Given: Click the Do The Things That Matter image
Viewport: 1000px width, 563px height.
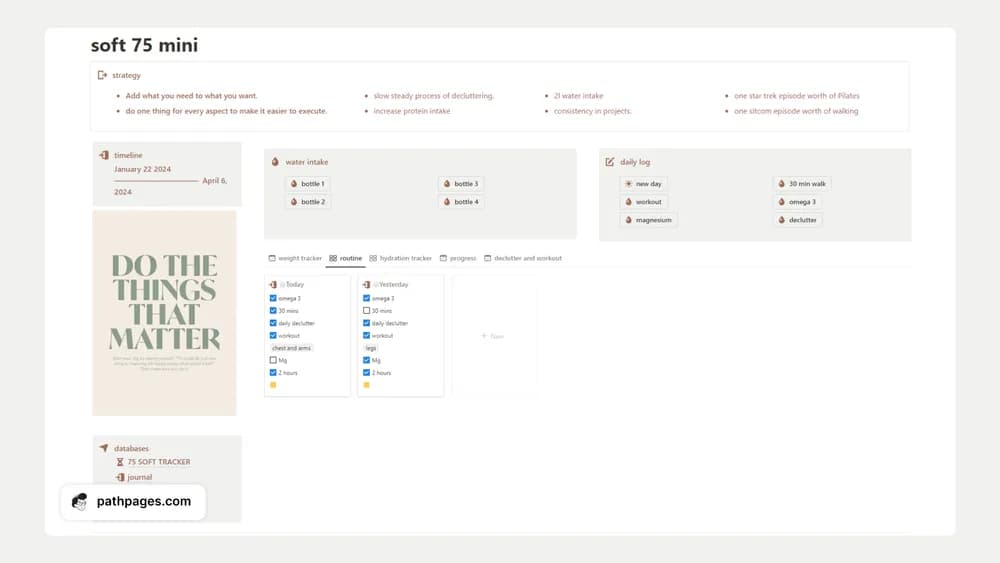Looking at the screenshot, I should pos(165,313).
